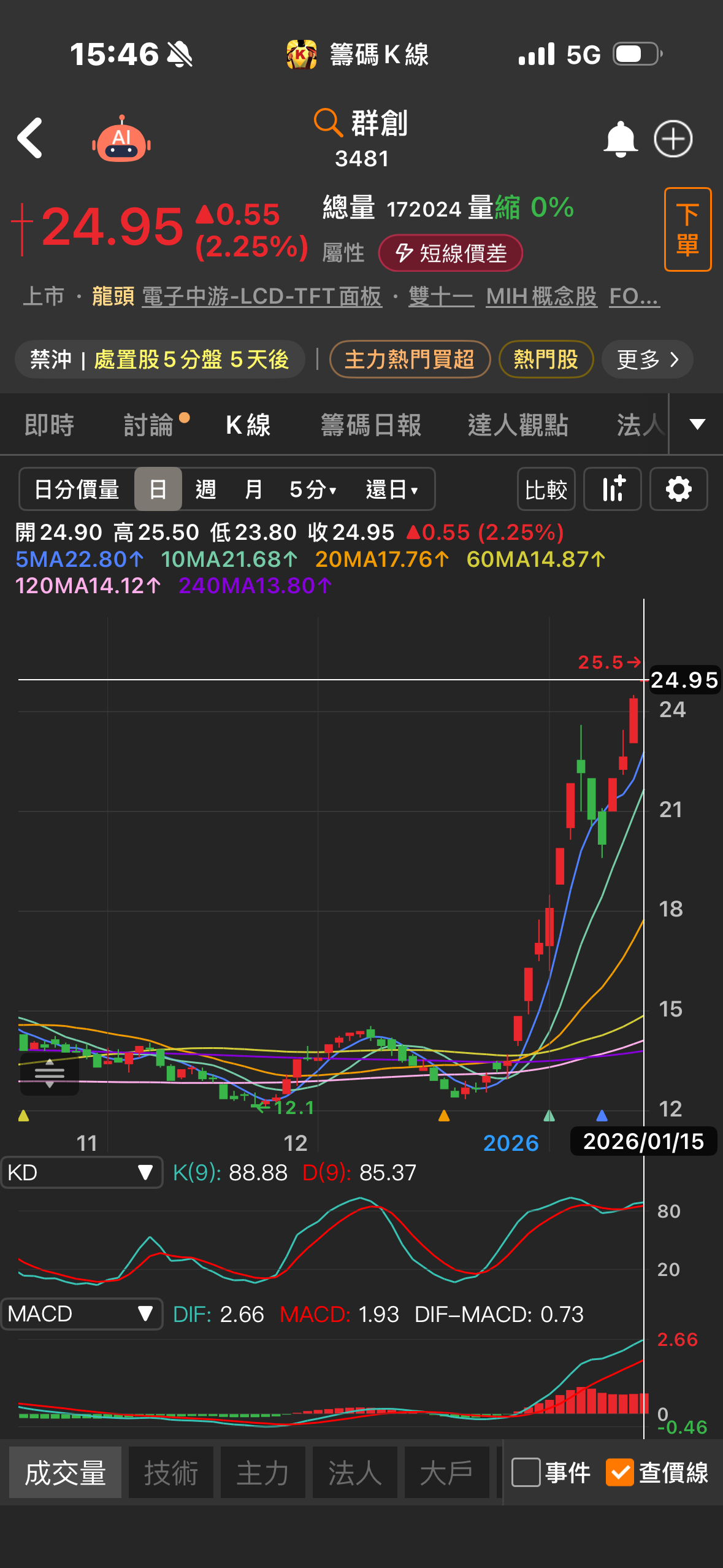Uncheck the 查價線 checkbox
Image resolution: width=723 pixels, height=1568 pixels.
click(x=619, y=1472)
